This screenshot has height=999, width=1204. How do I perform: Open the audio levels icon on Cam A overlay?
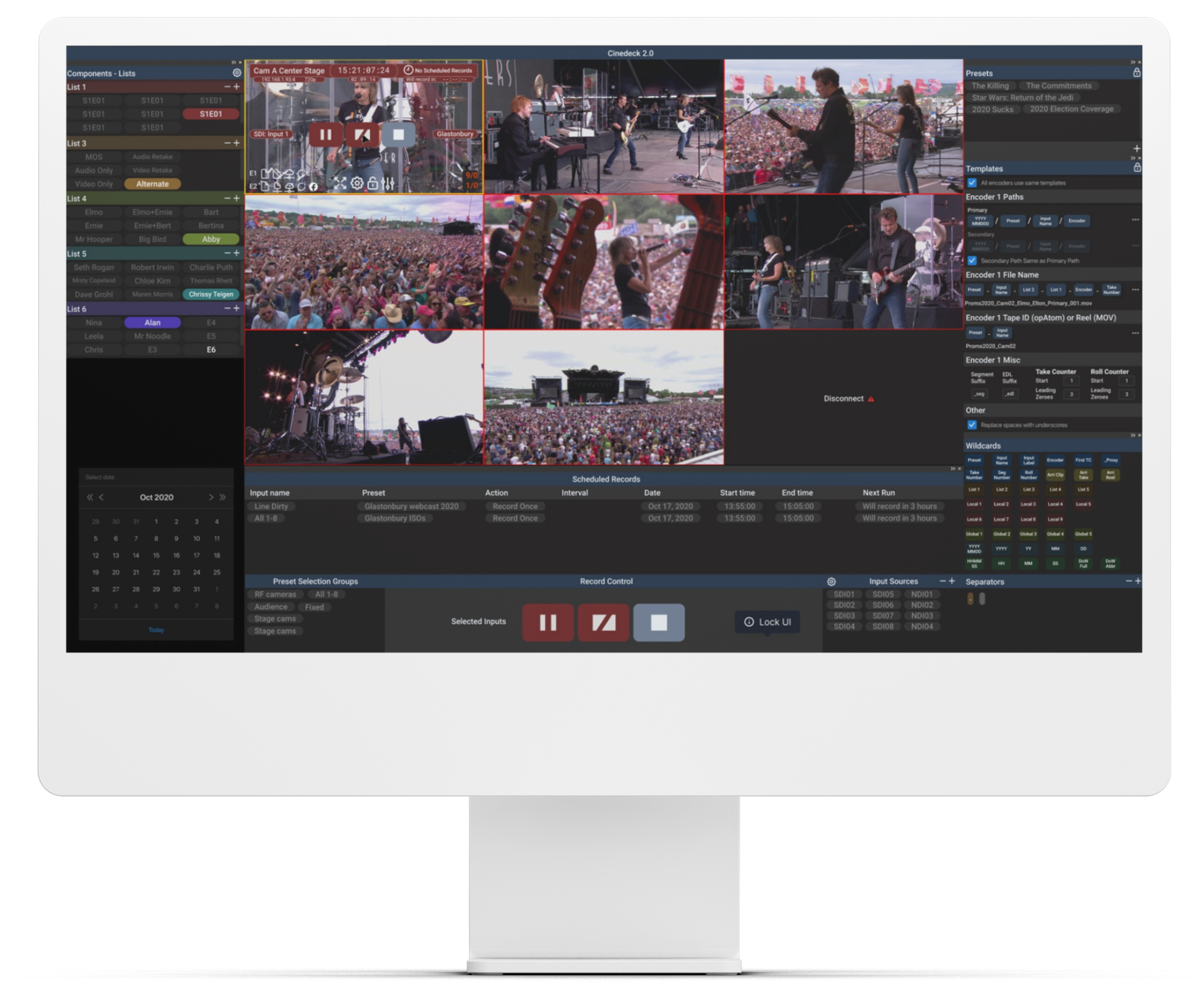389,183
